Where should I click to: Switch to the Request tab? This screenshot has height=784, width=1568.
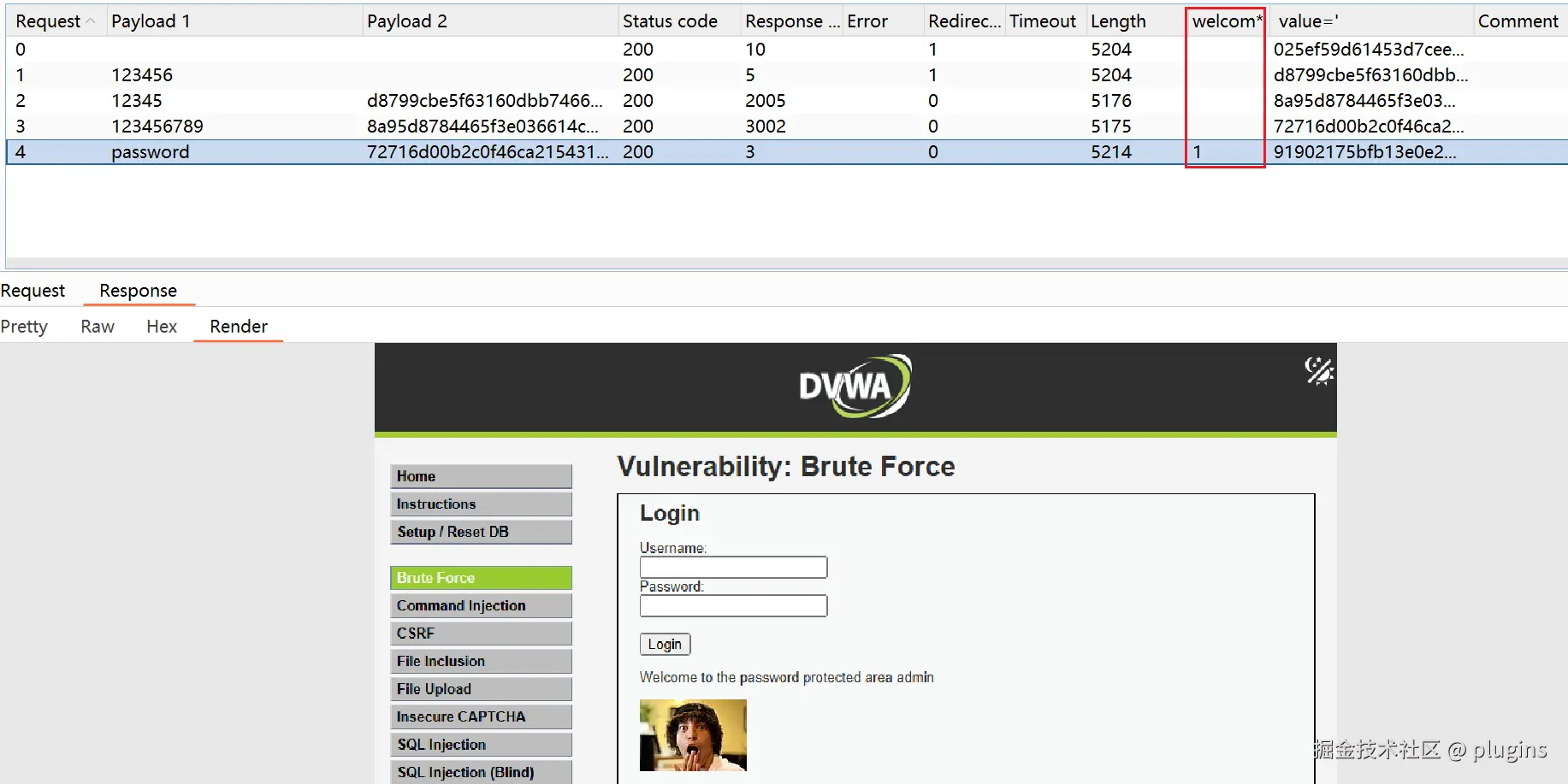33,291
